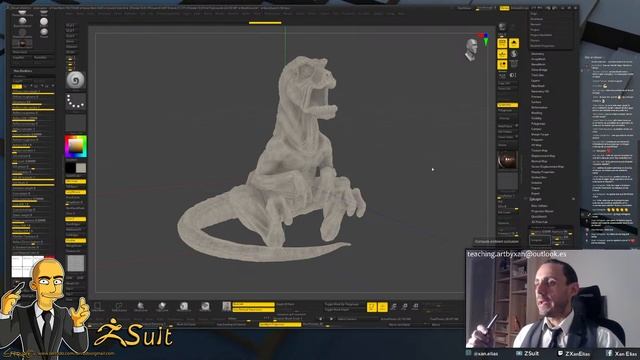The image size is (640, 360).
Task: Select the black secondary color swatch
Action: coord(70,168)
